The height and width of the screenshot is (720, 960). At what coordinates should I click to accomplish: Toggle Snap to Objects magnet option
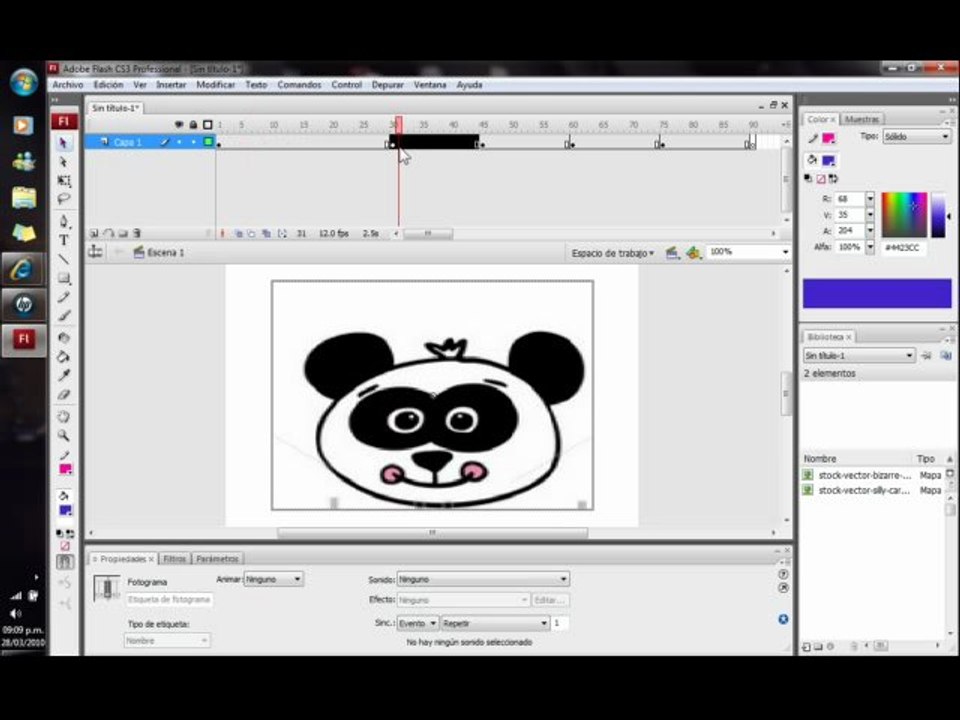point(65,561)
